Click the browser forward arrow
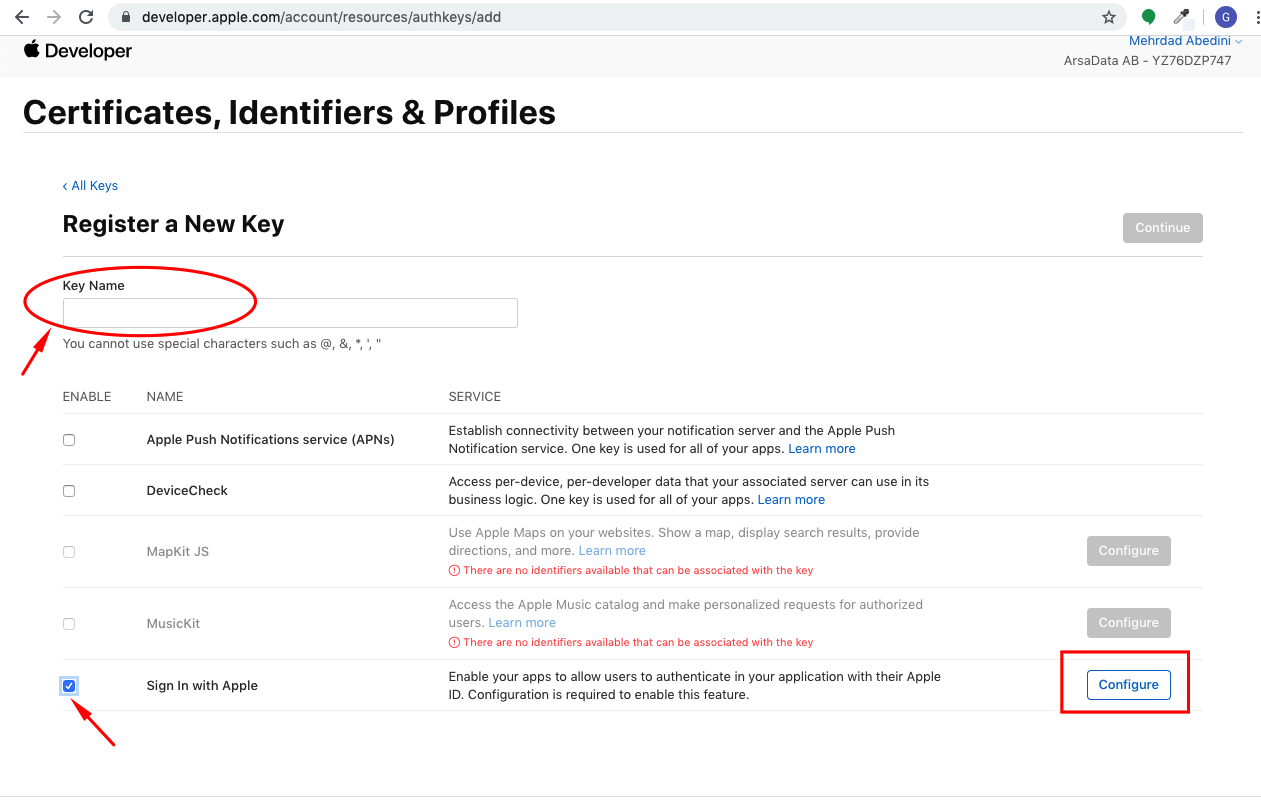The height and width of the screenshot is (810, 1261). click(54, 17)
